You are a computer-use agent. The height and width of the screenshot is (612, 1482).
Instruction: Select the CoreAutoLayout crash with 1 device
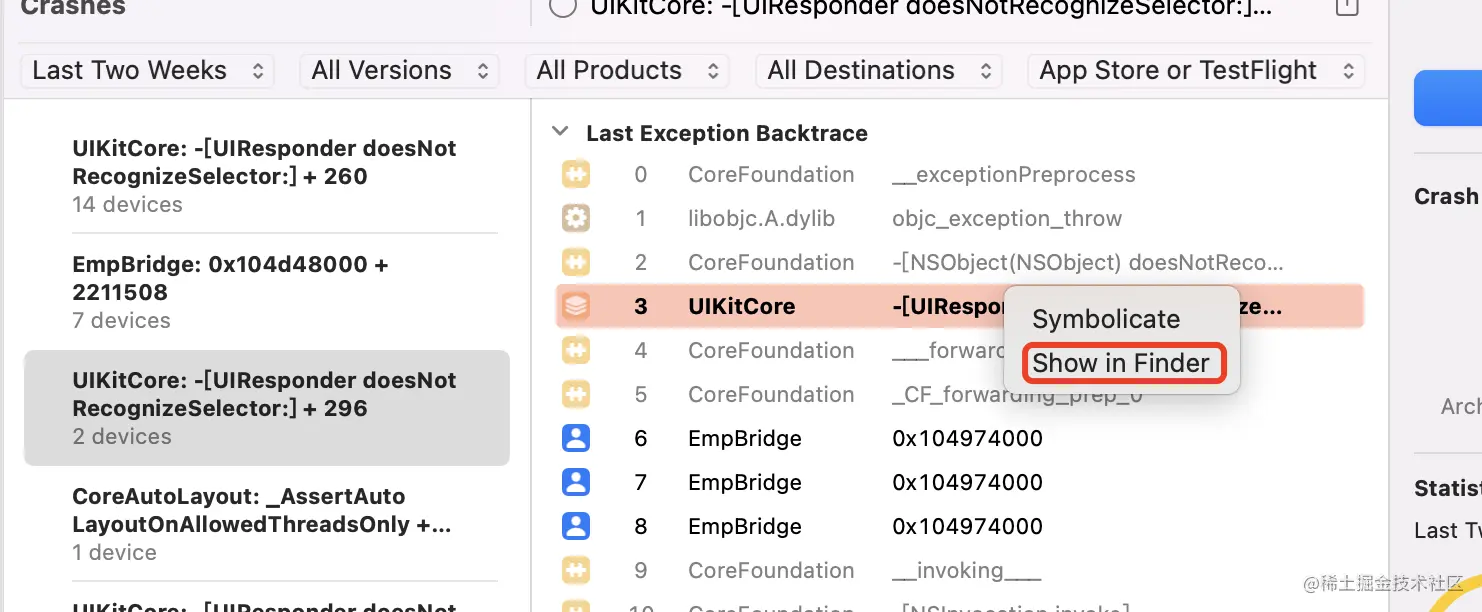point(265,523)
